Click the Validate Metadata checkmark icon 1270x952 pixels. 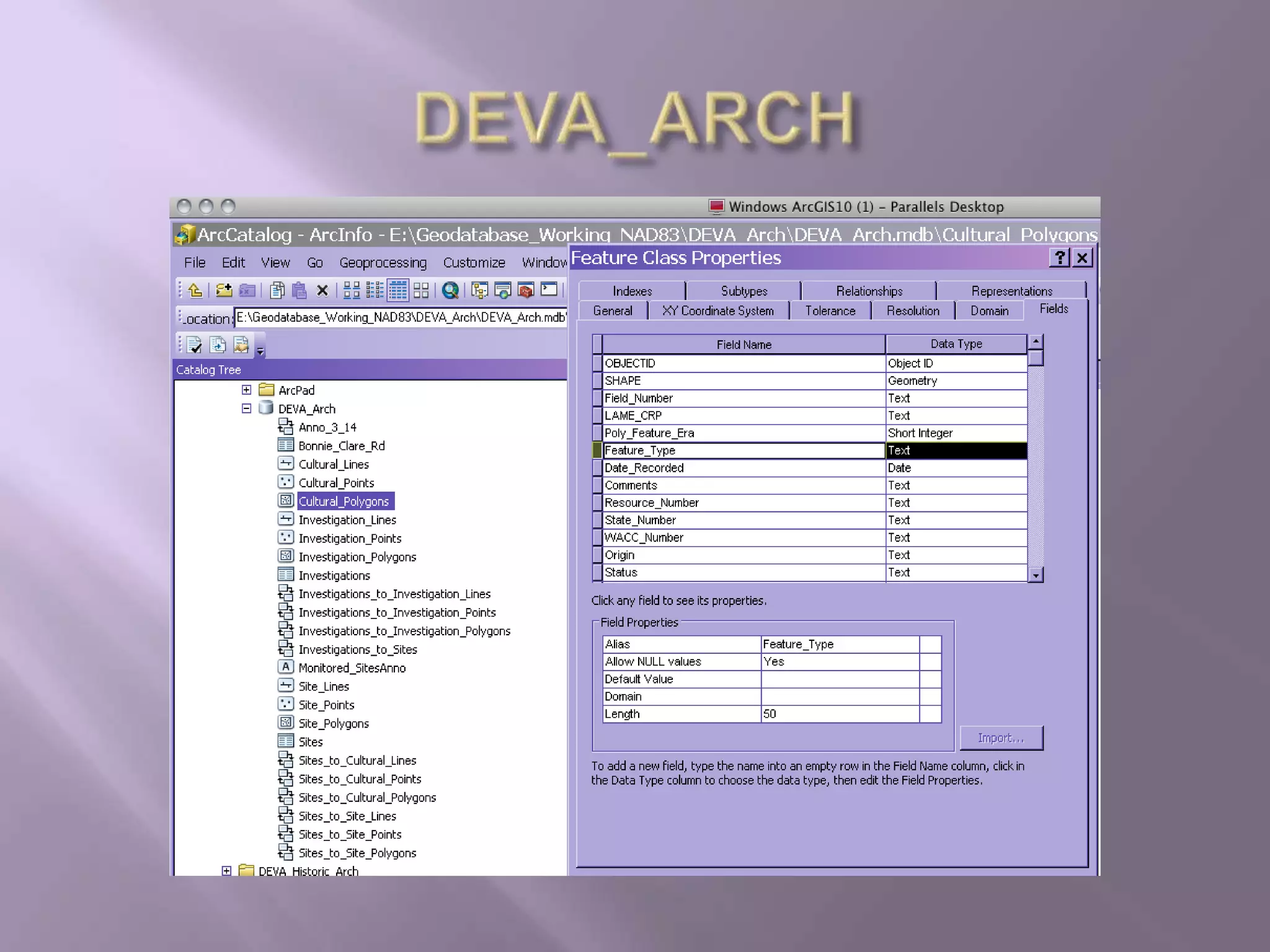pos(194,345)
